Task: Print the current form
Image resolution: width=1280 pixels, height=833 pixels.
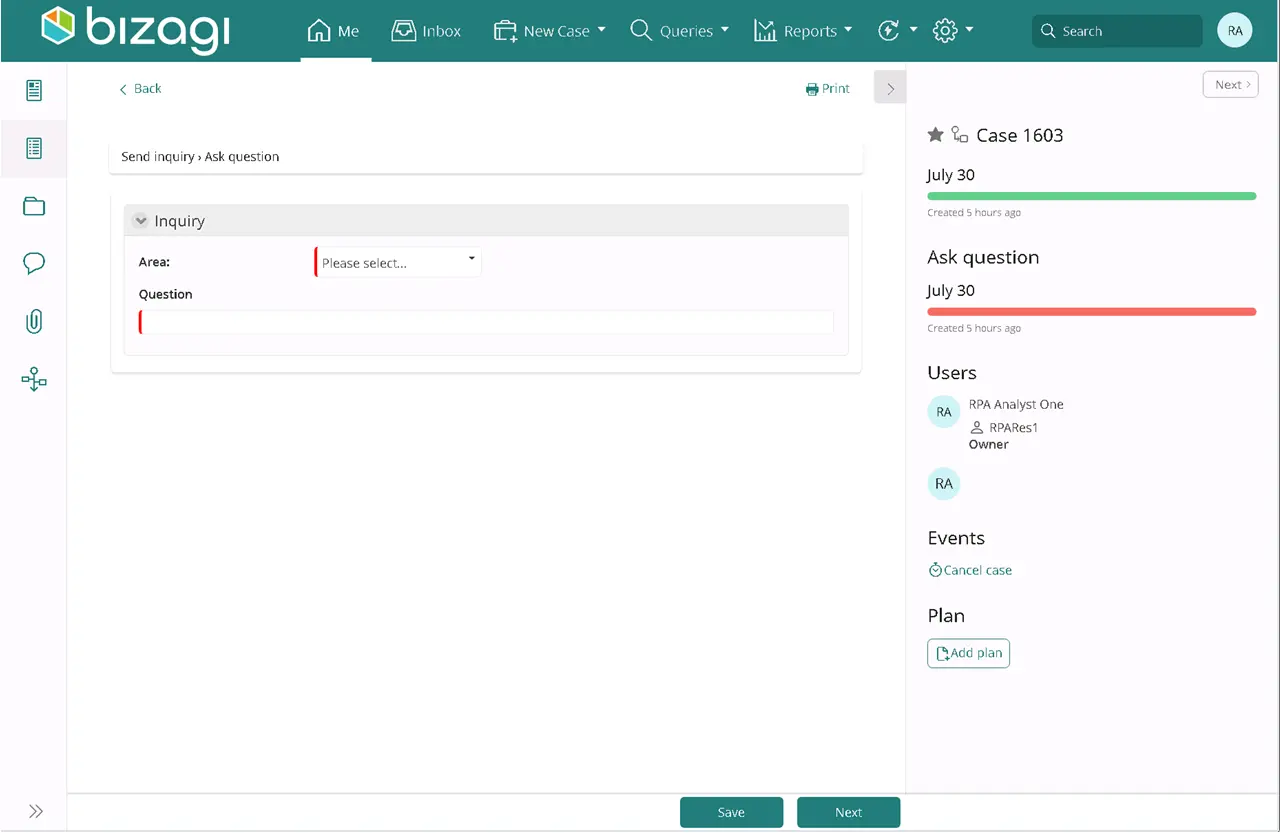Action: tap(828, 89)
